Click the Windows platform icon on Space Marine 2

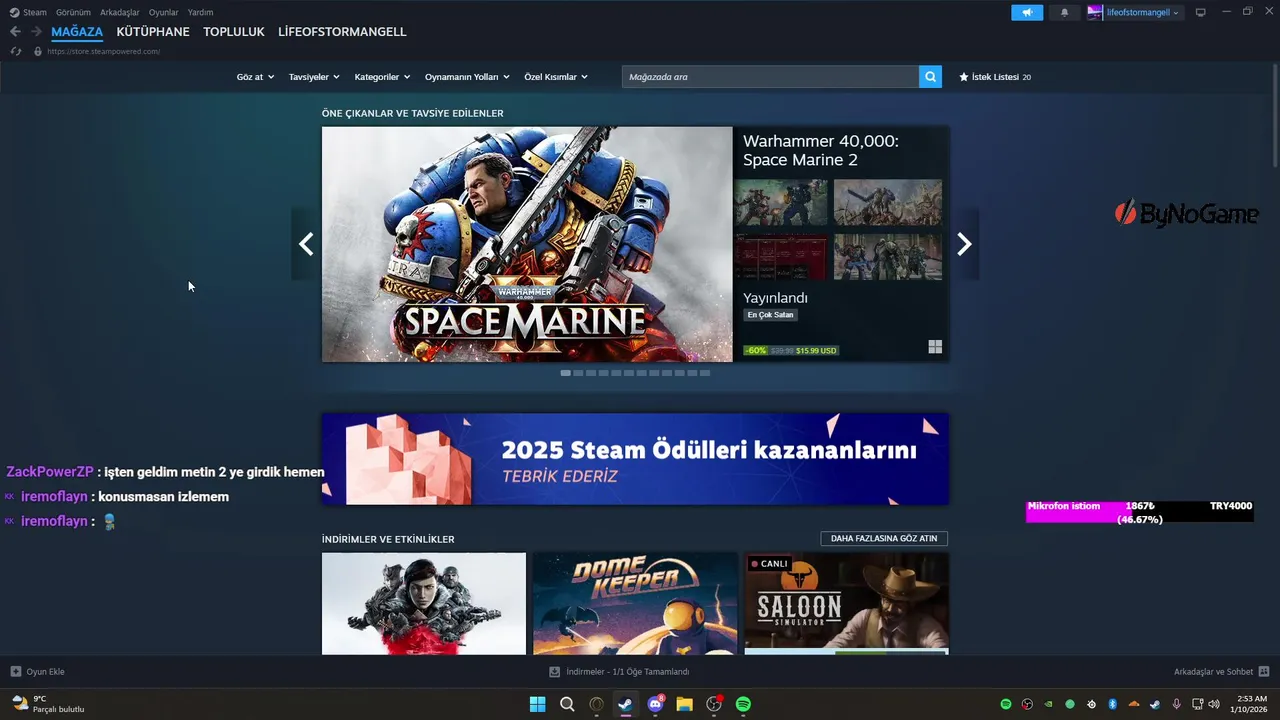pyautogui.click(x=935, y=347)
